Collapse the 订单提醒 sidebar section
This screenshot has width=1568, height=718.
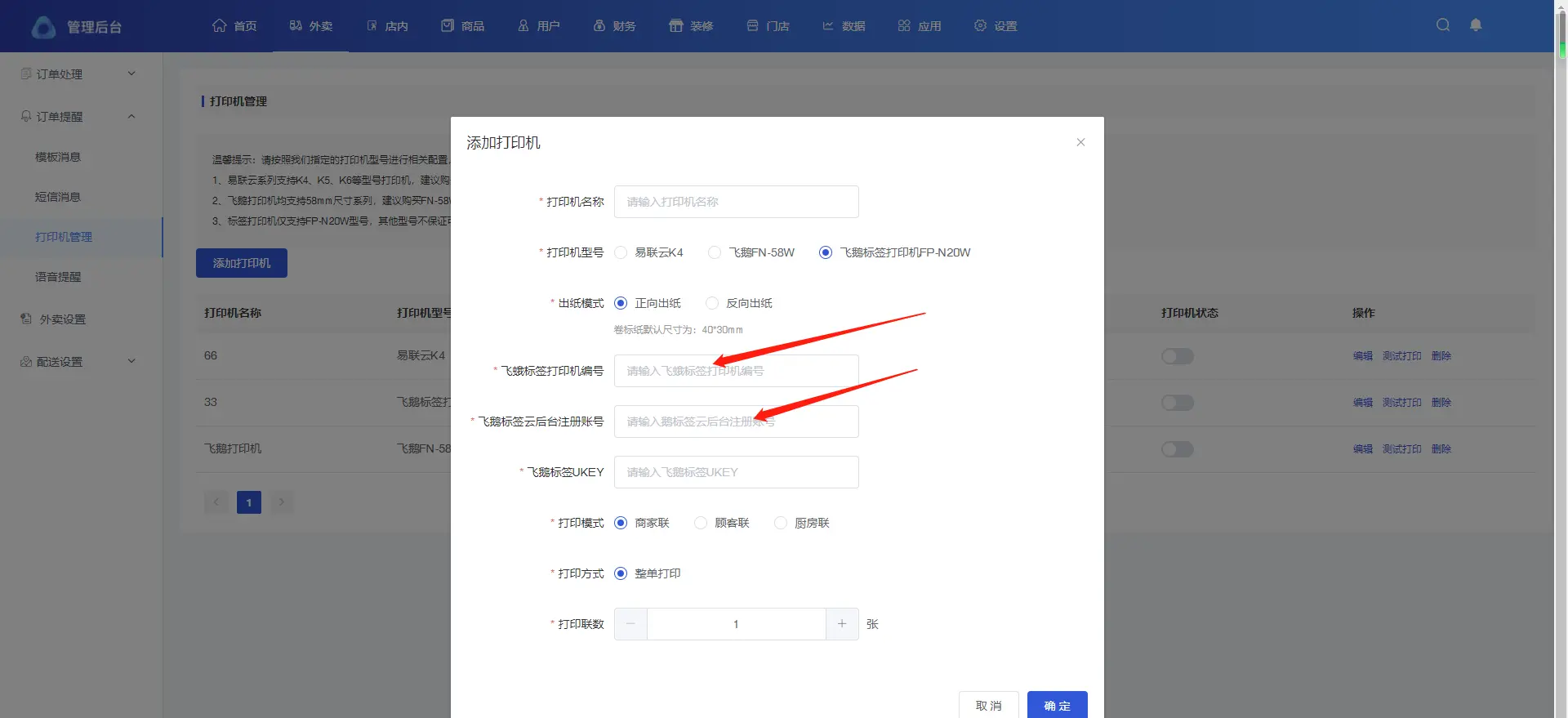point(131,116)
